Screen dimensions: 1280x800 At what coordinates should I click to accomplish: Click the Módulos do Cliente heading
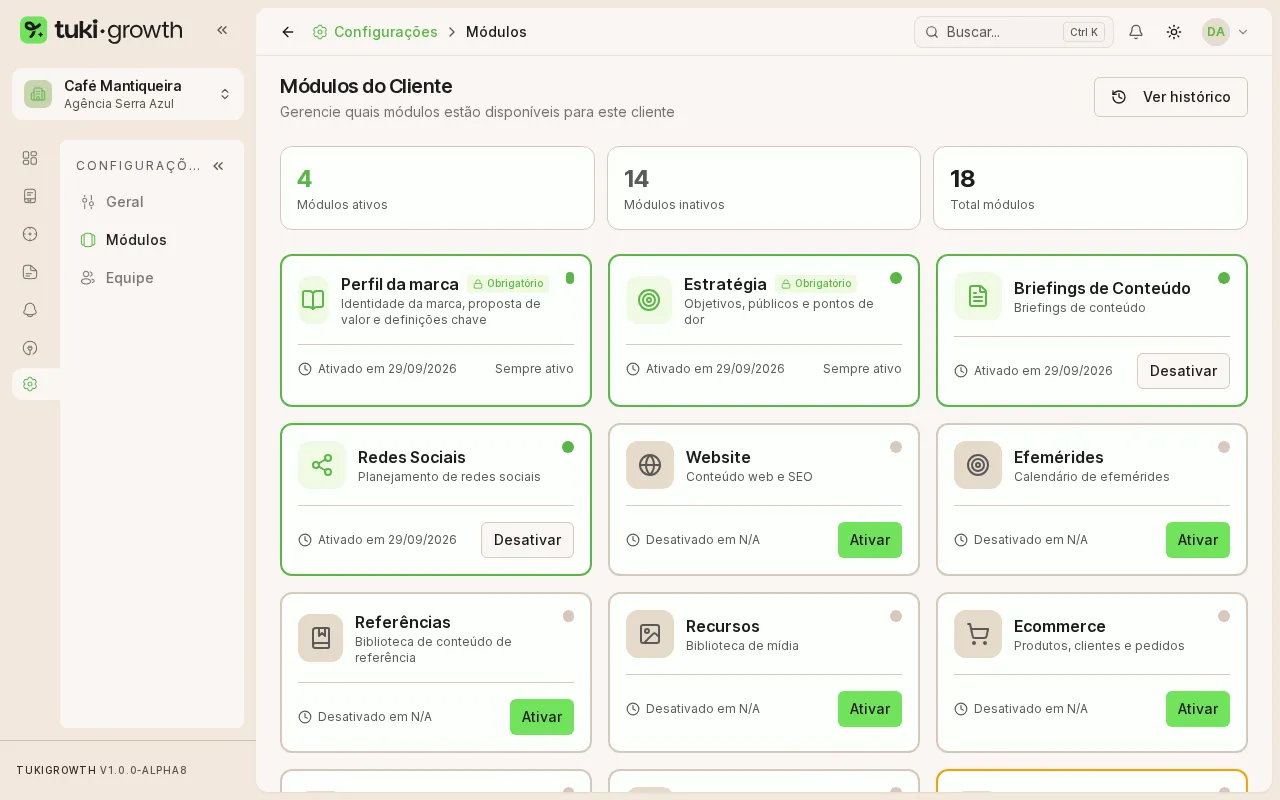click(x=366, y=86)
